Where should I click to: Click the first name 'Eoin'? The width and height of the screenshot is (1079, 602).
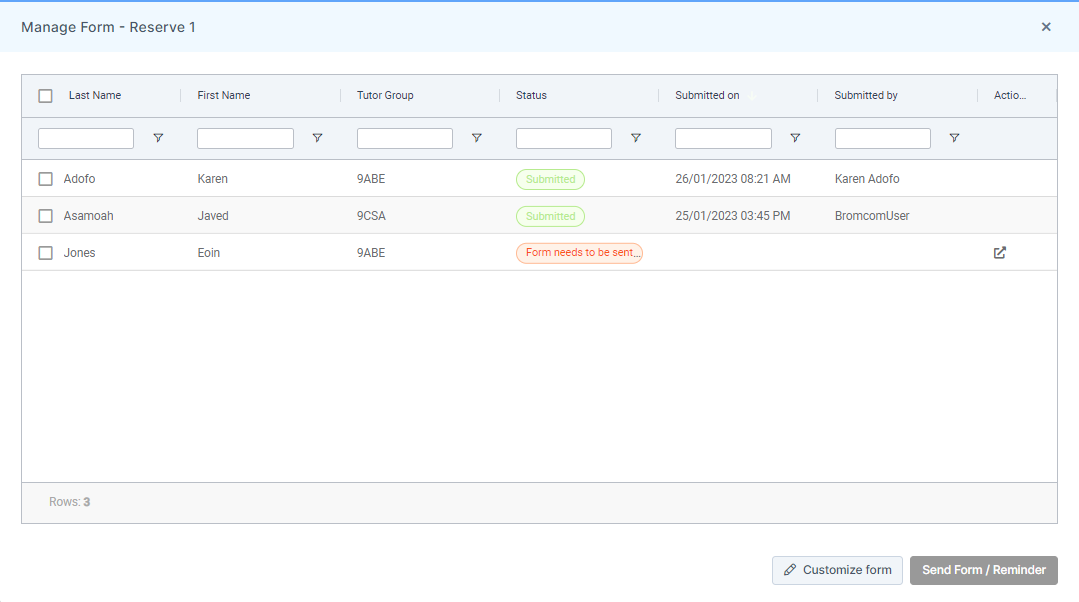(x=209, y=253)
